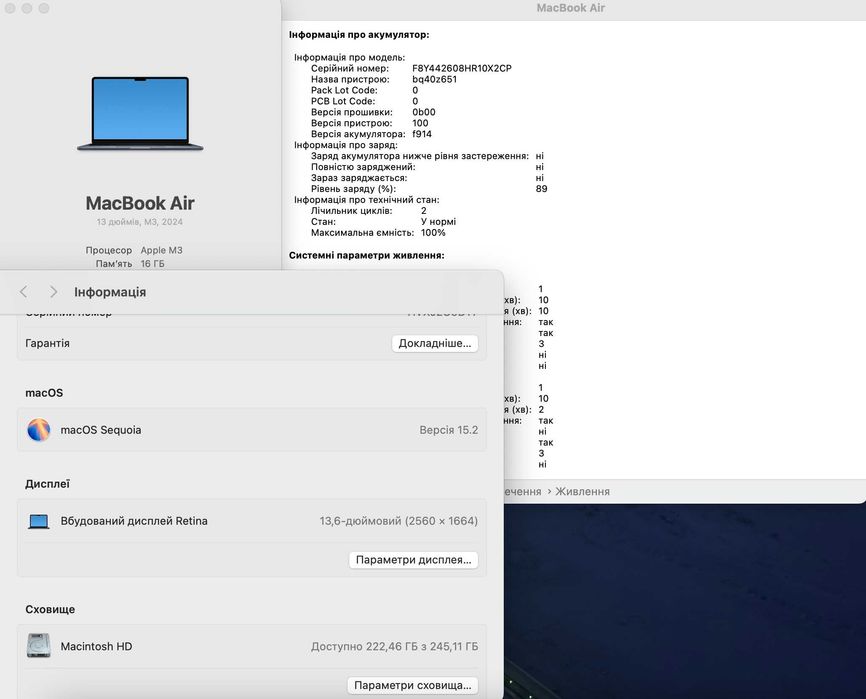Click the MacBook Air model heading
This screenshot has width=866, height=699.
140,203
